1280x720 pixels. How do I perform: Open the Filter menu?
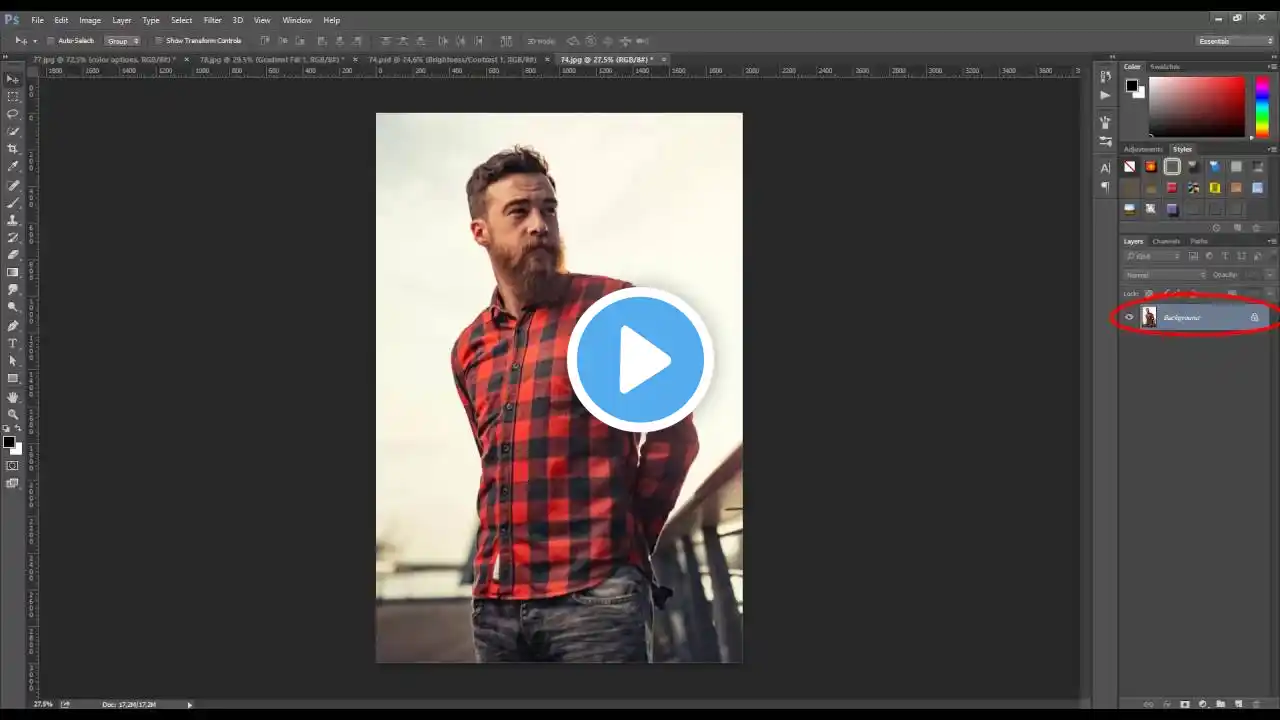[x=212, y=20]
